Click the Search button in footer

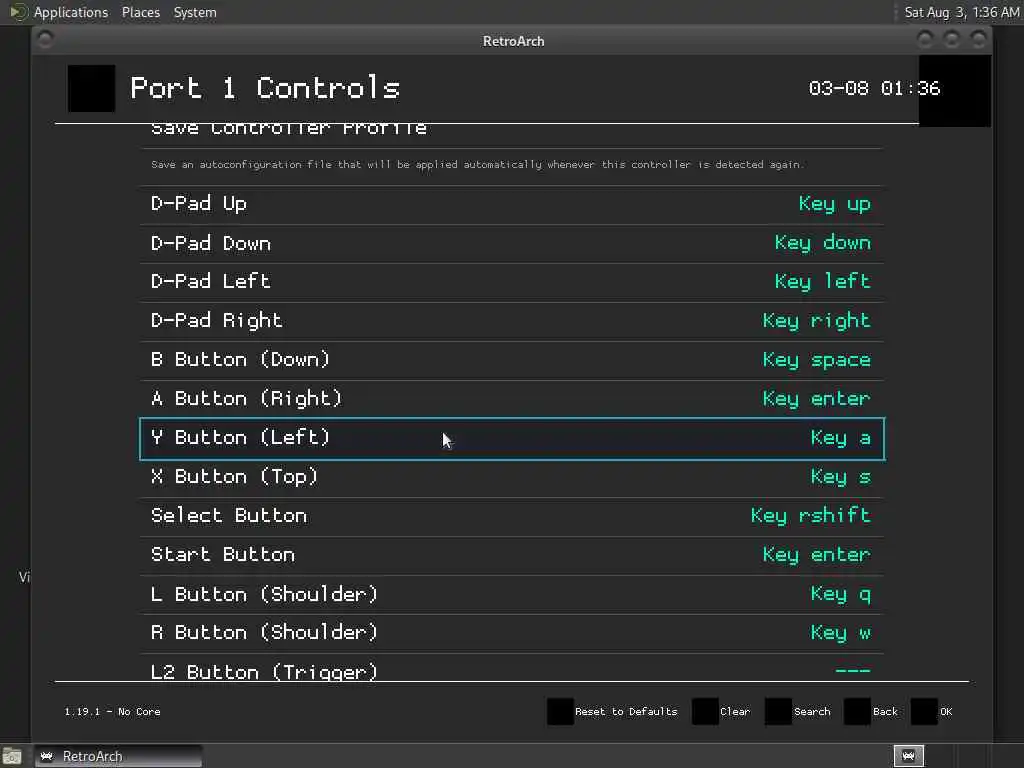pyautogui.click(x=797, y=711)
